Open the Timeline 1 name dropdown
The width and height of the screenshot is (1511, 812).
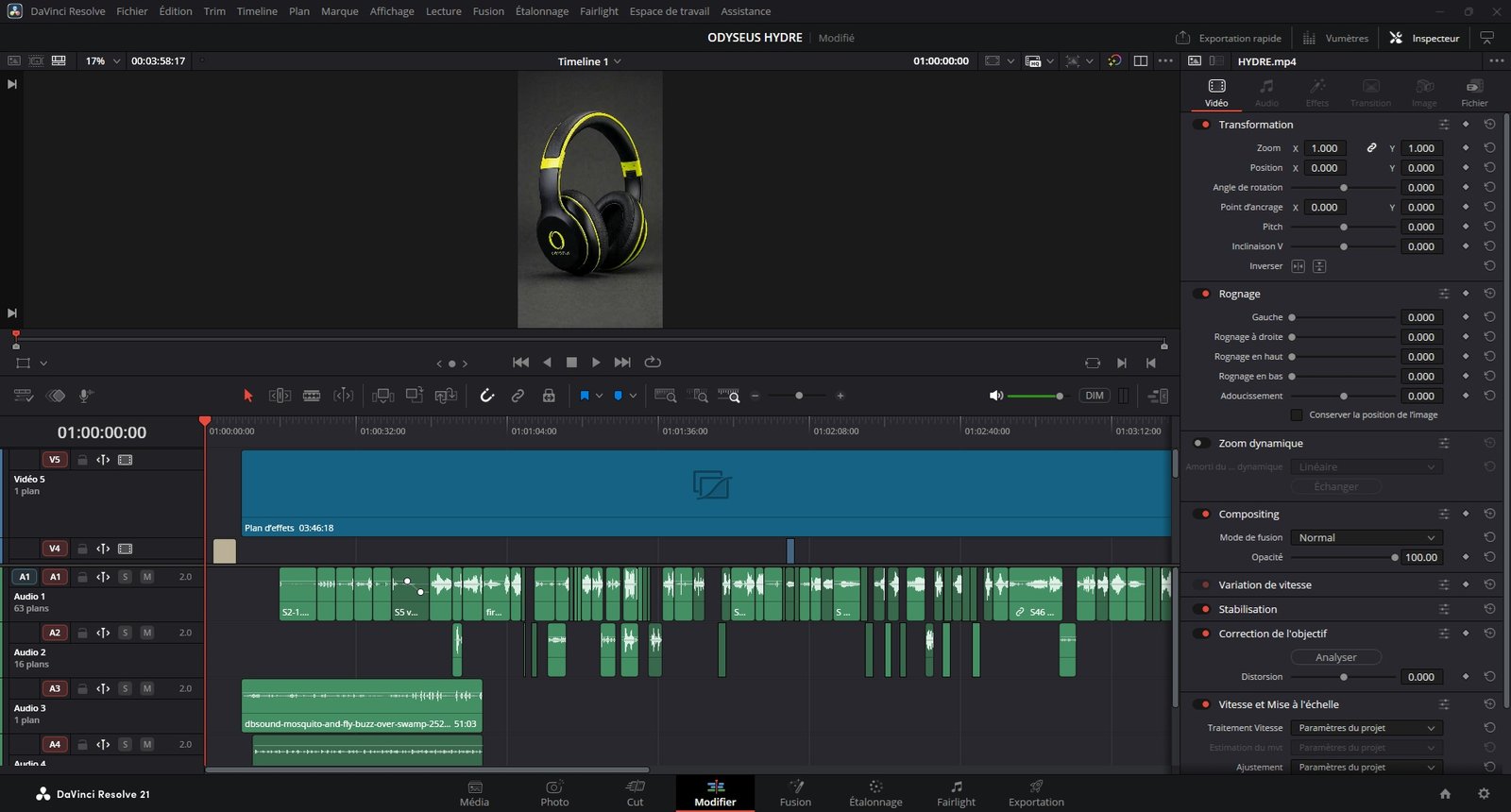[x=589, y=61]
